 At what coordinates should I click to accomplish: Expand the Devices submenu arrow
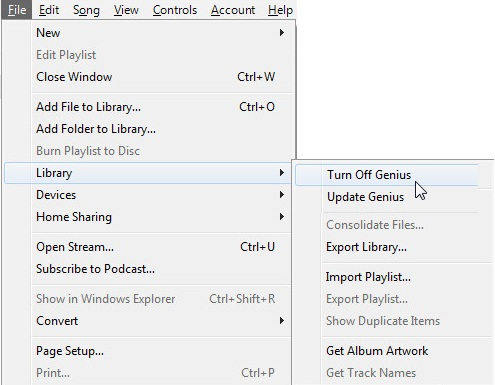pos(282,195)
